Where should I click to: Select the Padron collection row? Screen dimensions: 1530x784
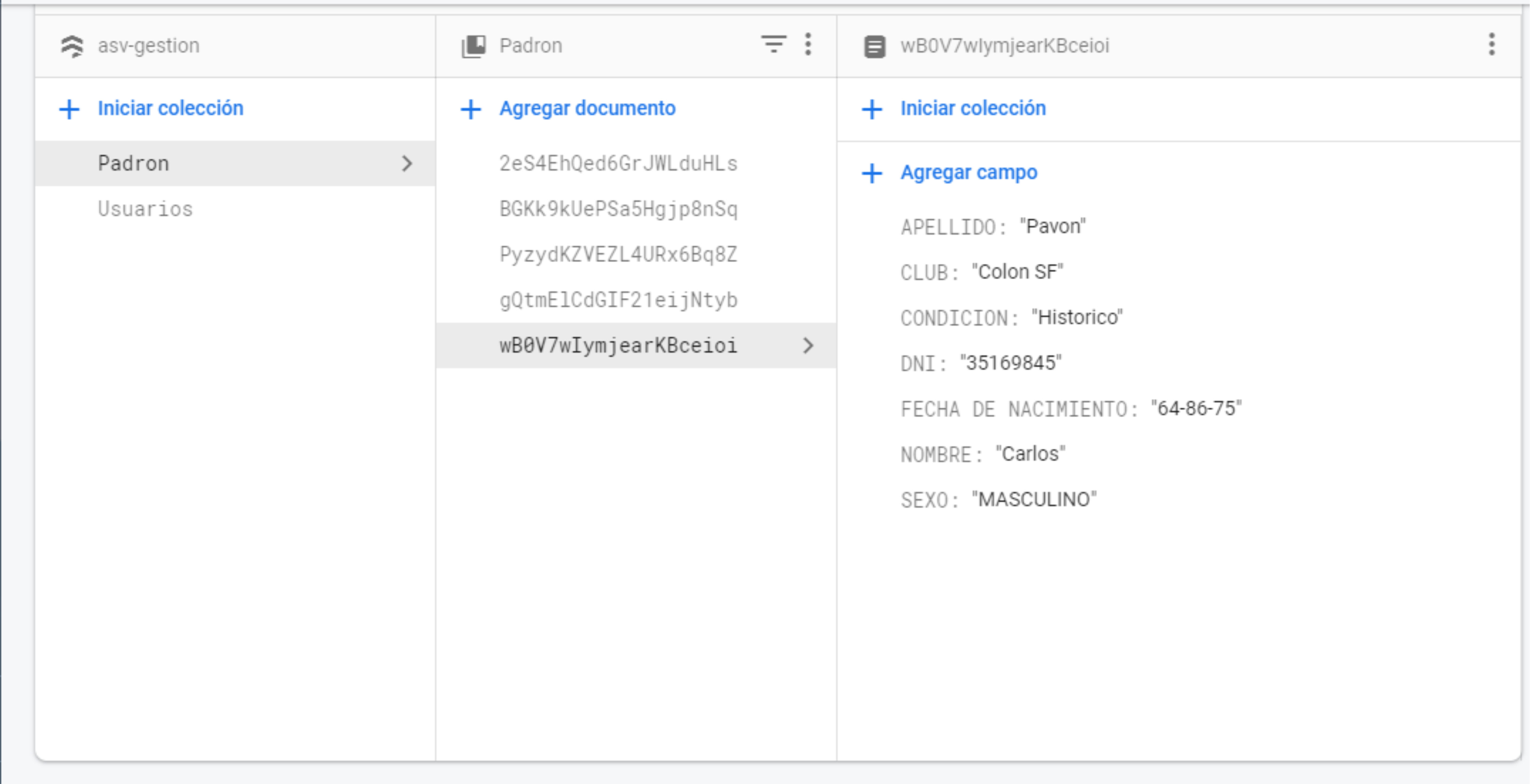pyautogui.click(x=235, y=163)
